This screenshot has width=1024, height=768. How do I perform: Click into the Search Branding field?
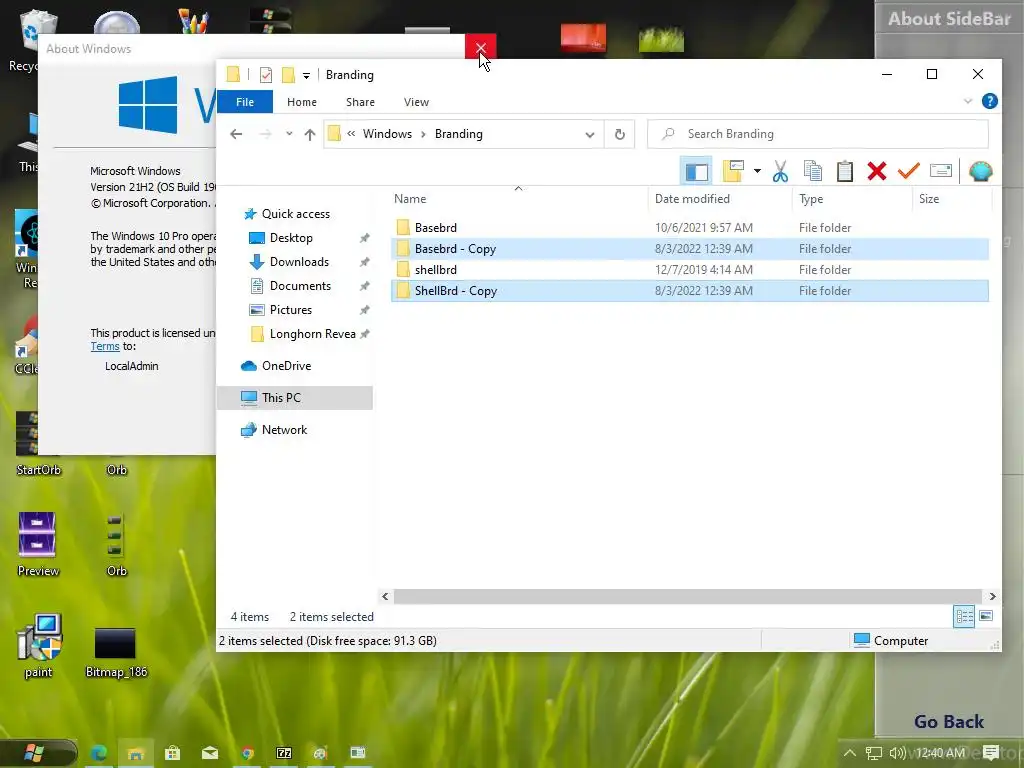click(x=818, y=134)
